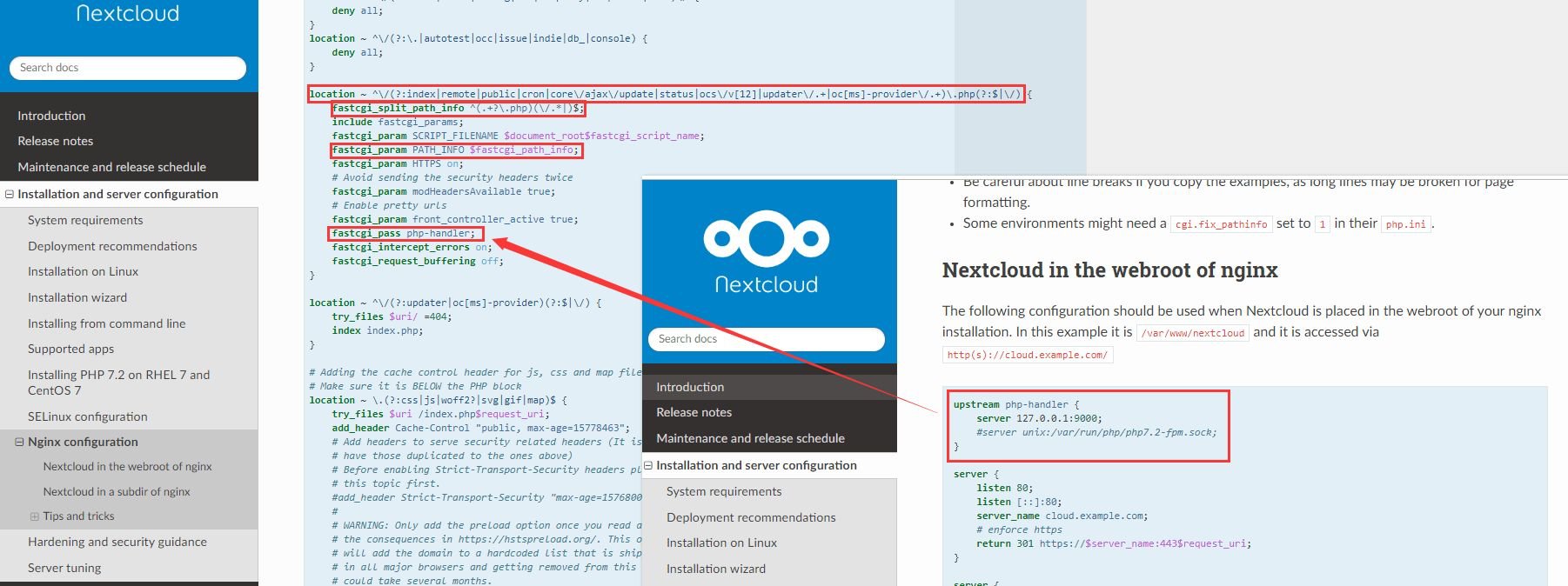Viewport: 1568px width, 586px height.
Task: Open Installing from command line page
Action: pos(106,323)
